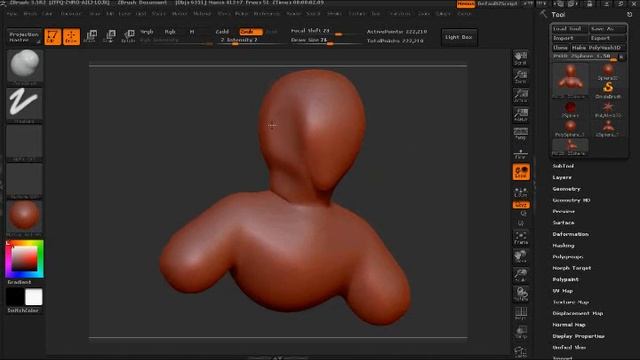Click the Scale view icon in right shelf
This screenshot has width=640, height=360.
(520, 275)
